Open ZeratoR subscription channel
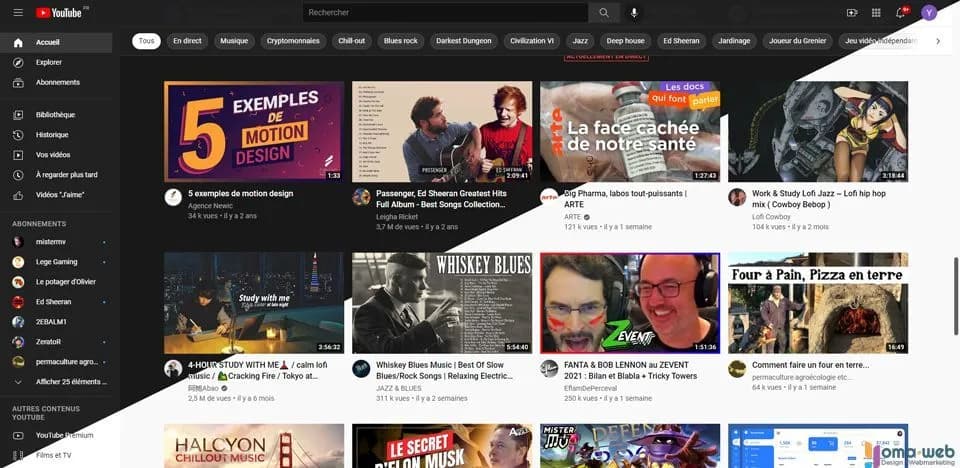 click(x=56, y=342)
